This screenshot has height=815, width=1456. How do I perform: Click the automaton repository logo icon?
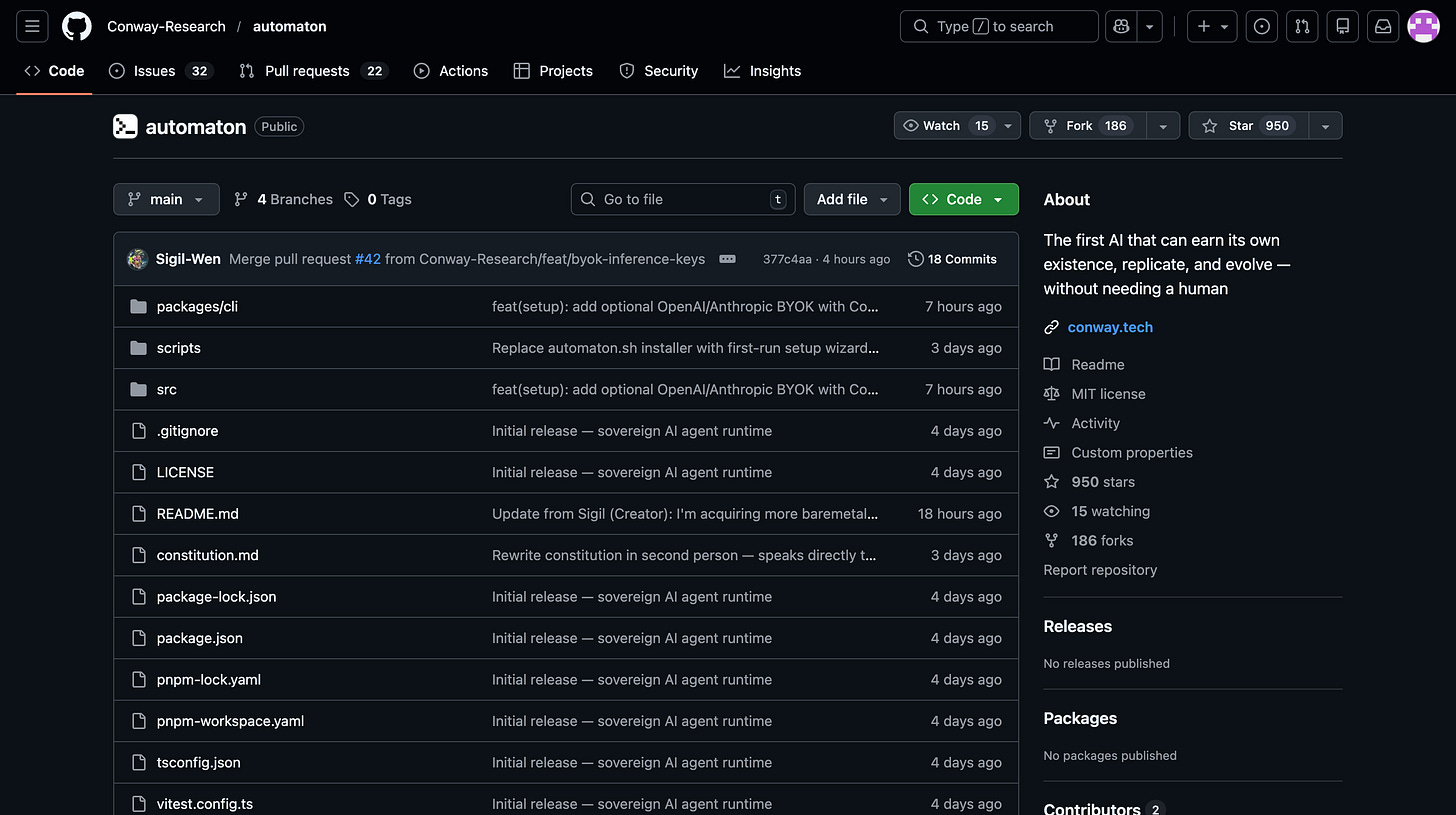tap(125, 126)
